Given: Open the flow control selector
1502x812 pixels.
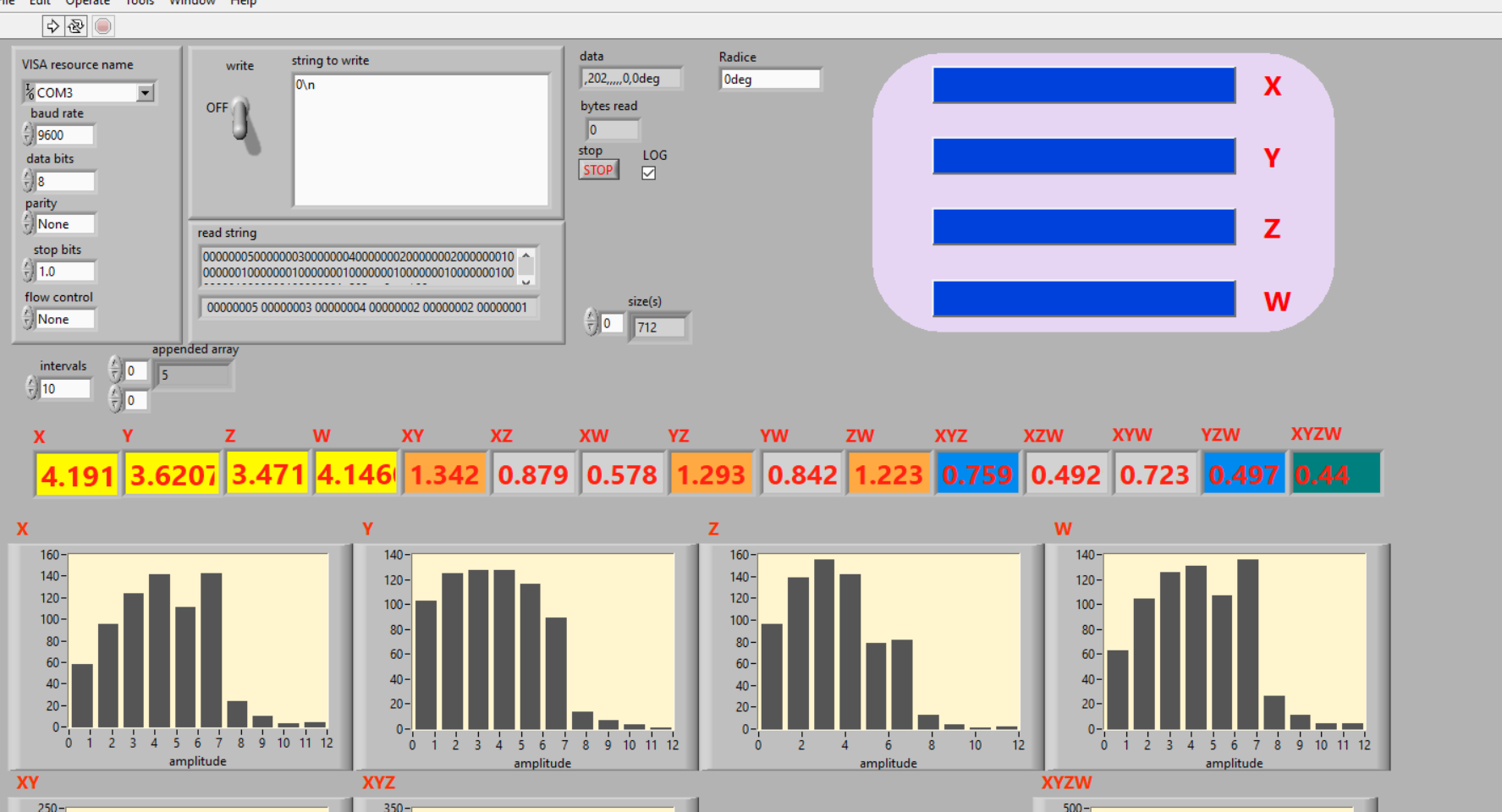Looking at the screenshot, I should 64,319.
